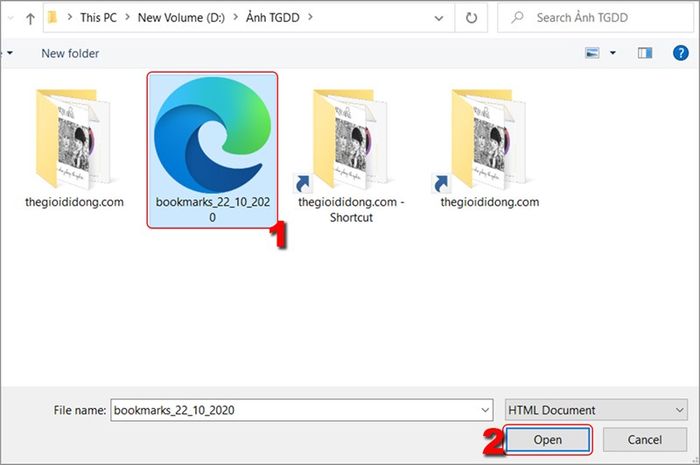This screenshot has width=700, height=465.
Task: Expand chevron after New Volume (D:)
Action: (236, 17)
